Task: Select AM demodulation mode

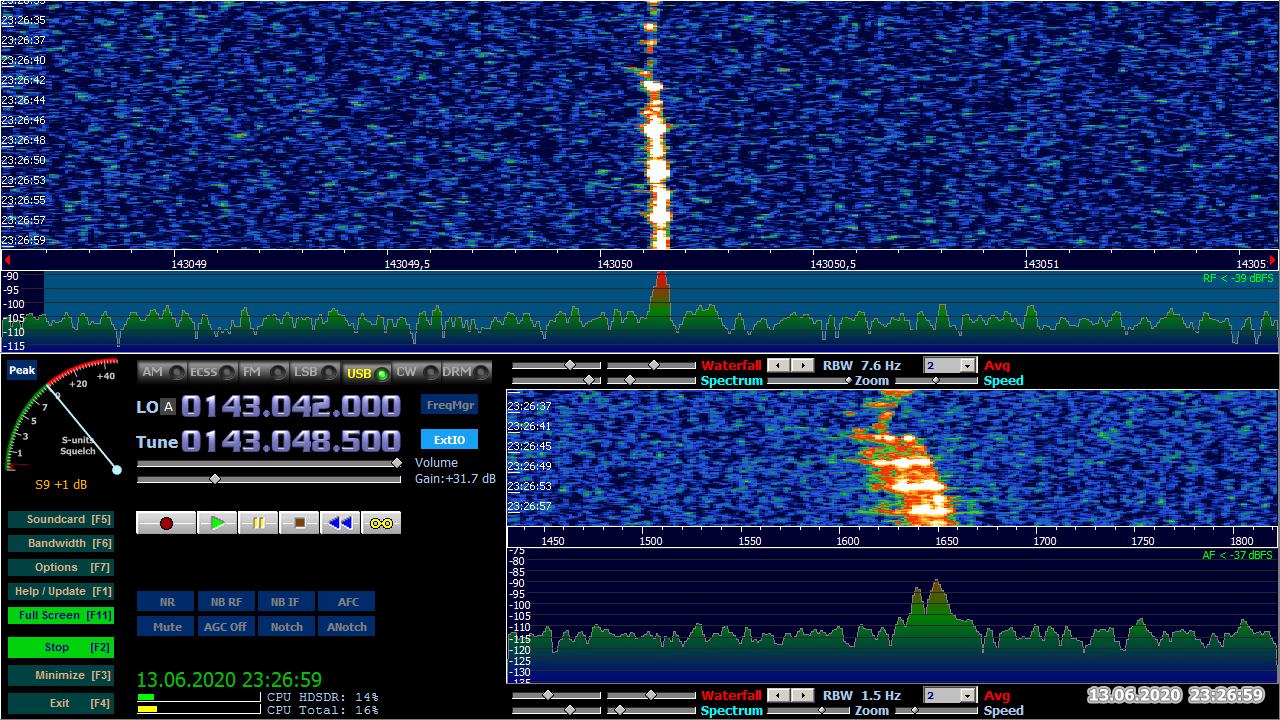Action: 162,372
